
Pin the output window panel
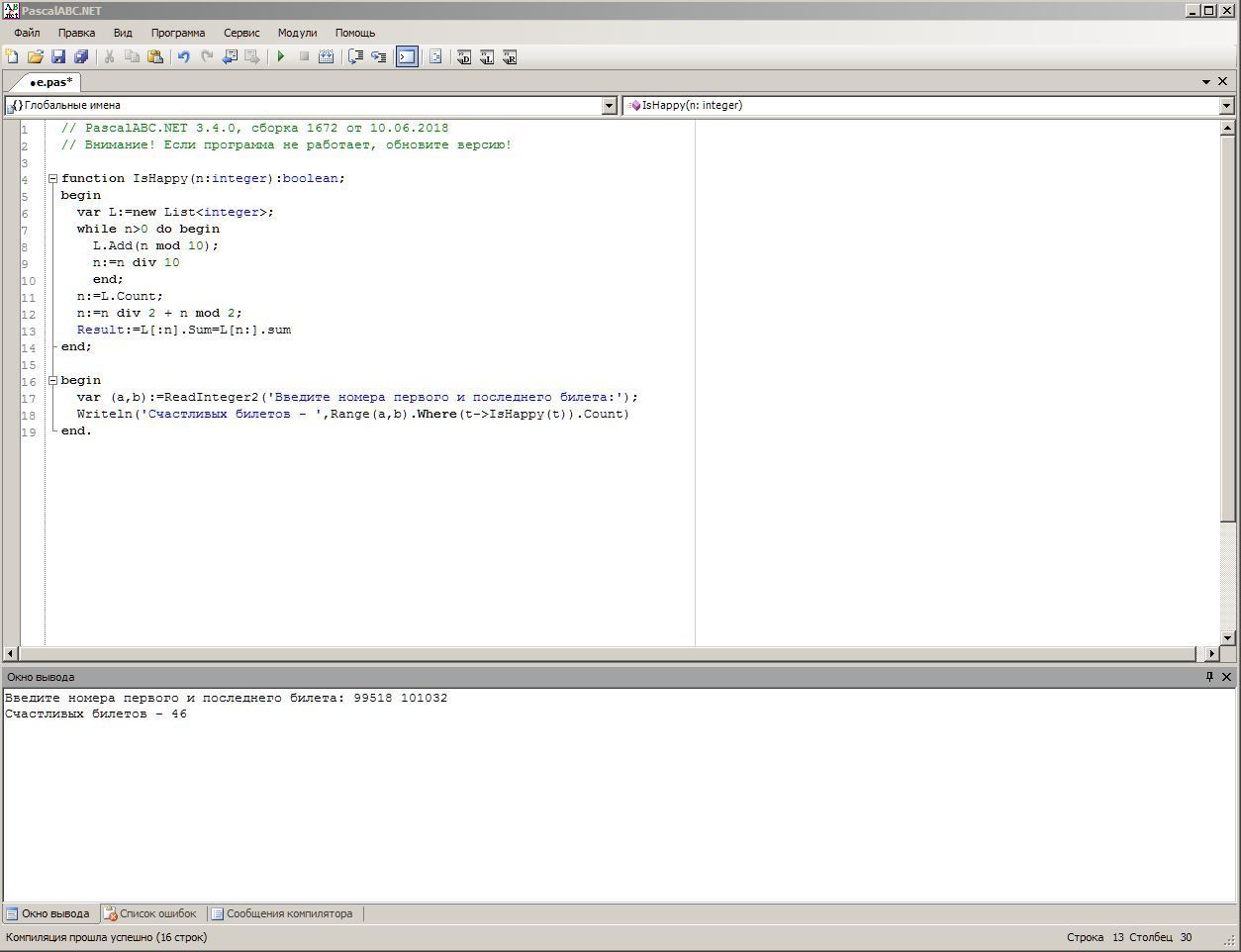1209,677
